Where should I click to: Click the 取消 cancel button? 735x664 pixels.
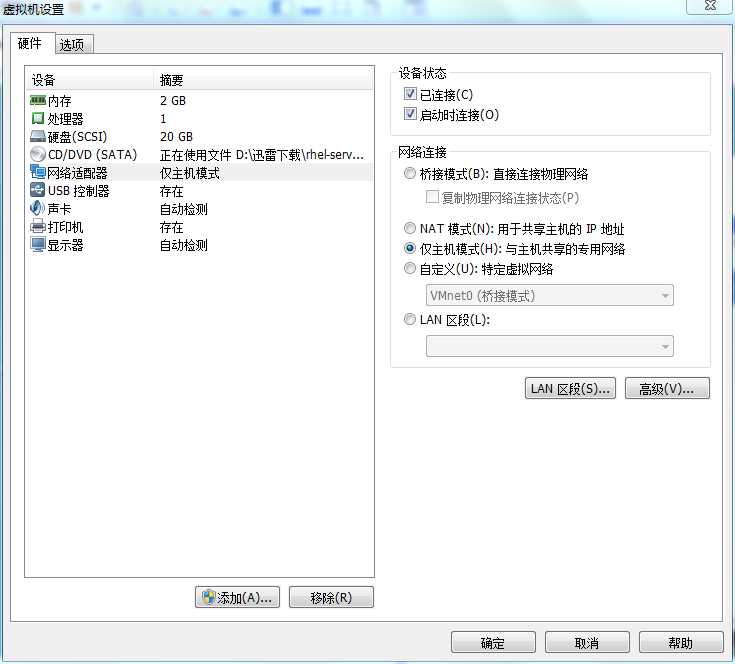coord(587,642)
